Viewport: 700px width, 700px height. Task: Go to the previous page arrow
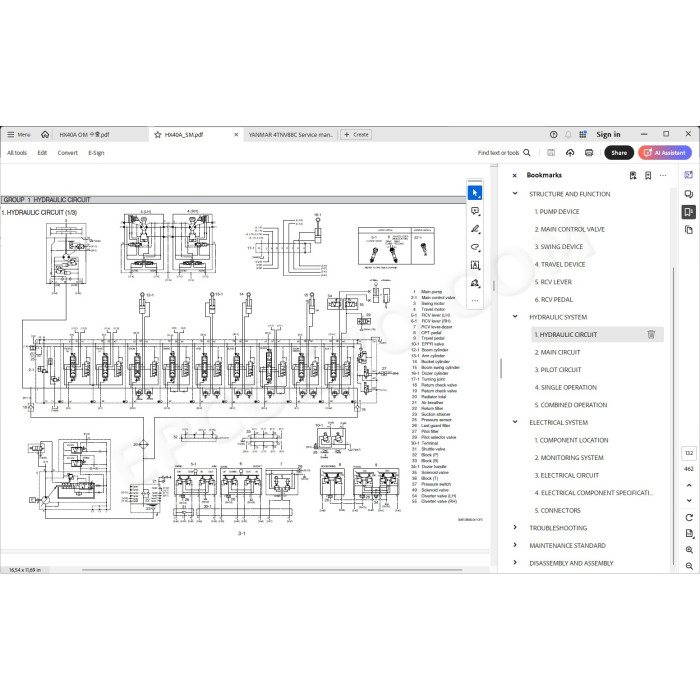point(689,485)
